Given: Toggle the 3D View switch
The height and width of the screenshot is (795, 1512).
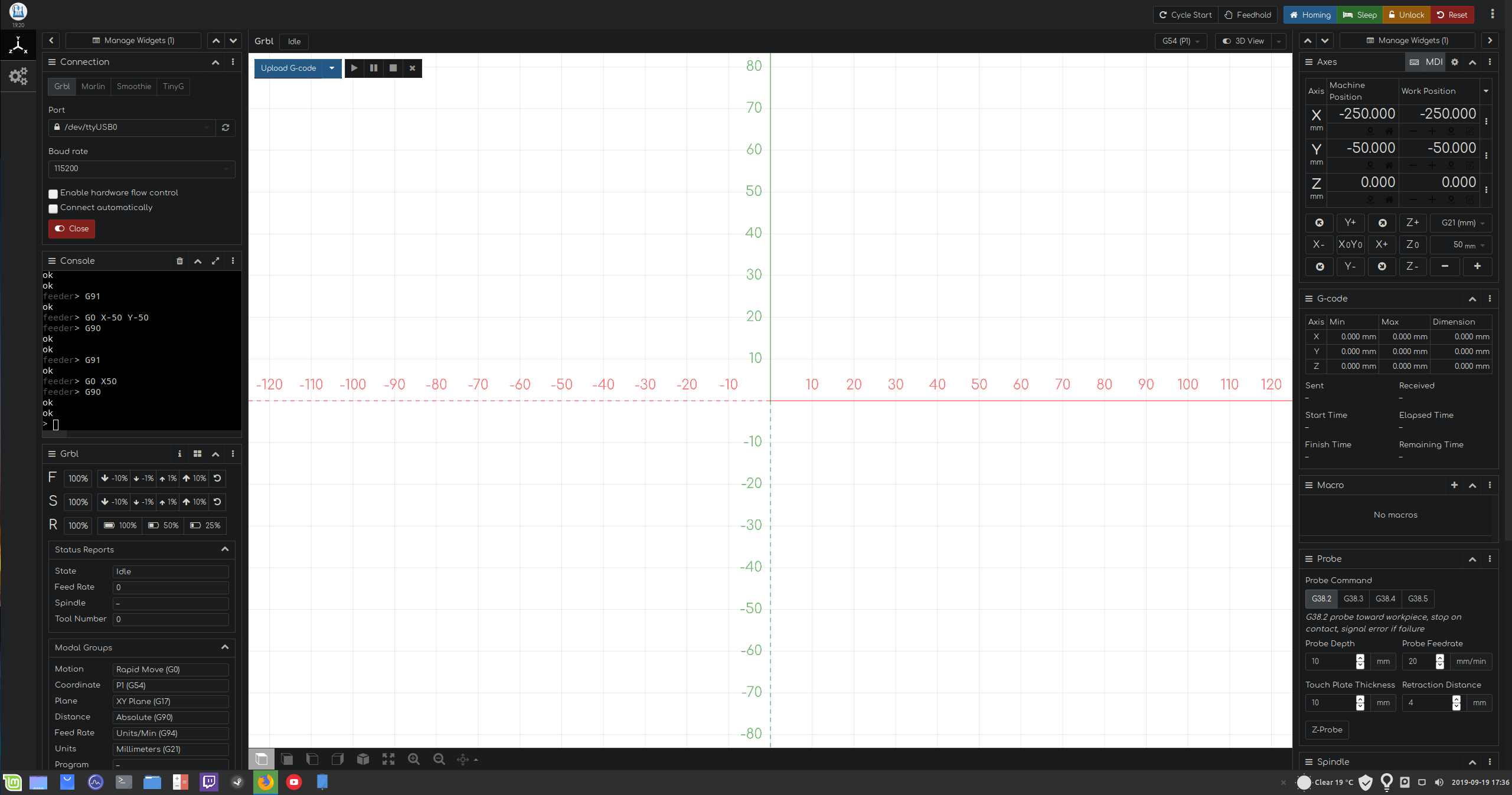Looking at the screenshot, I should (x=1243, y=41).
